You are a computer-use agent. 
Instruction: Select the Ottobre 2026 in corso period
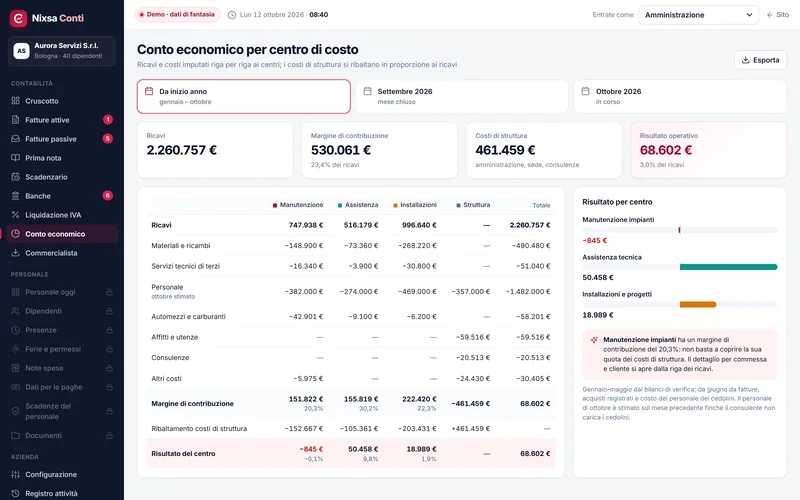(680, 96)
